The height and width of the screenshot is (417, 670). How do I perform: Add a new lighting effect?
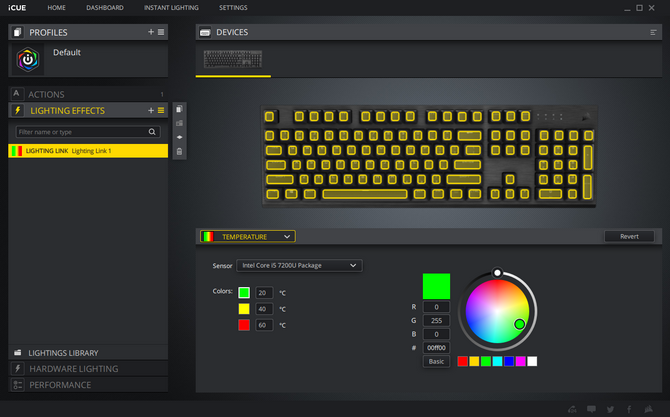click(151, 110)
